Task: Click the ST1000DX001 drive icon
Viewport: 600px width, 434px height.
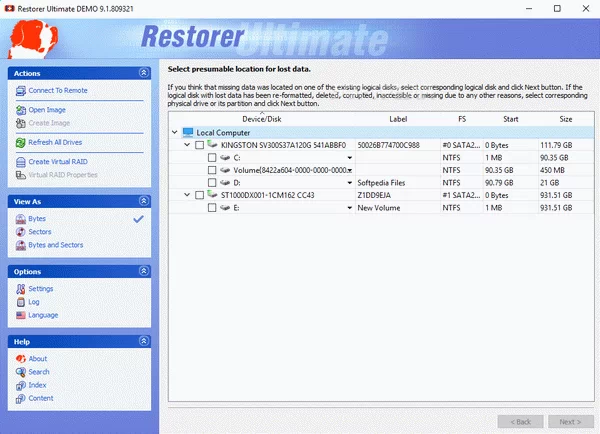Action: (212, 194)
